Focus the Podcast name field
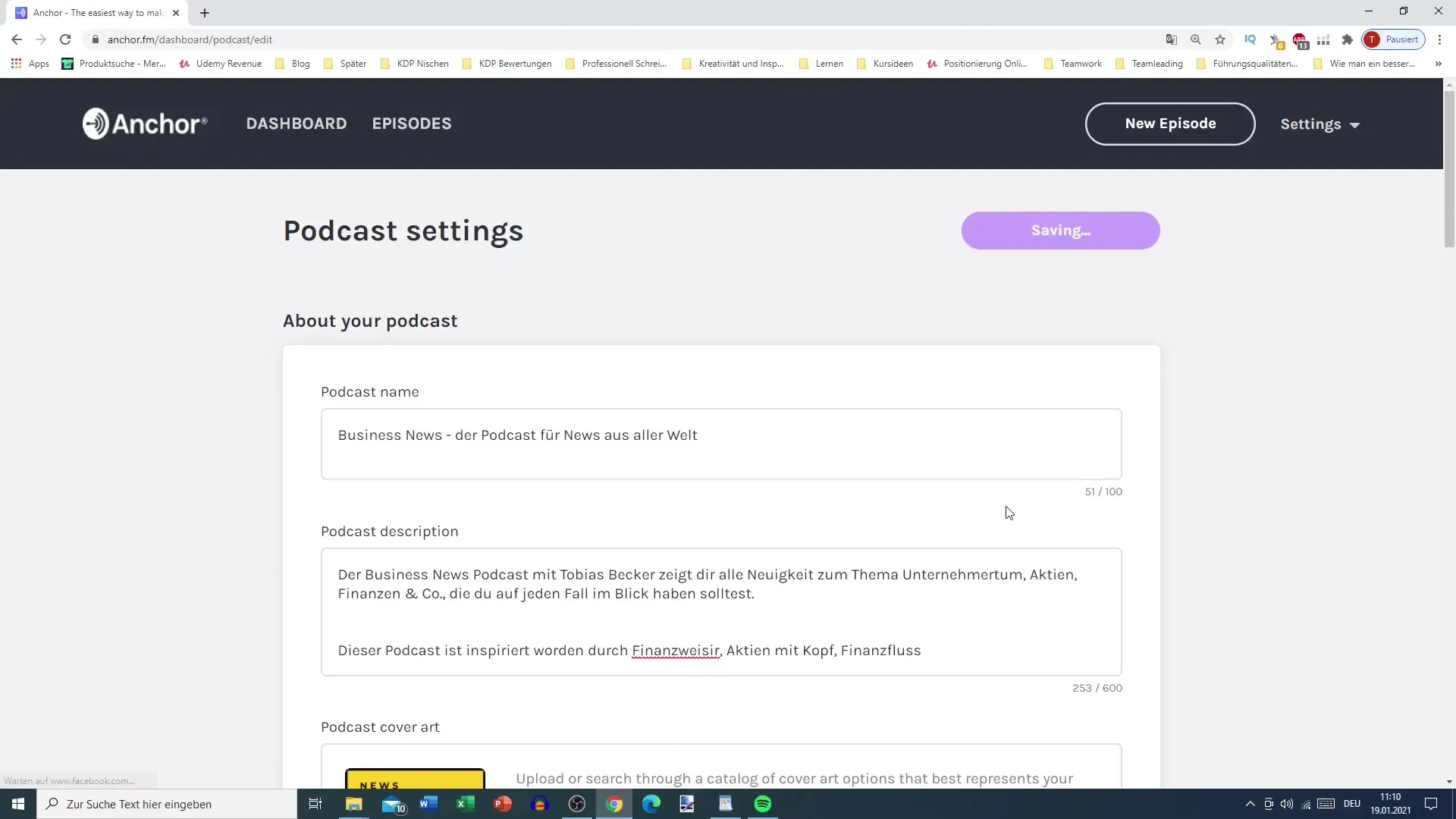 pos(721,444)
